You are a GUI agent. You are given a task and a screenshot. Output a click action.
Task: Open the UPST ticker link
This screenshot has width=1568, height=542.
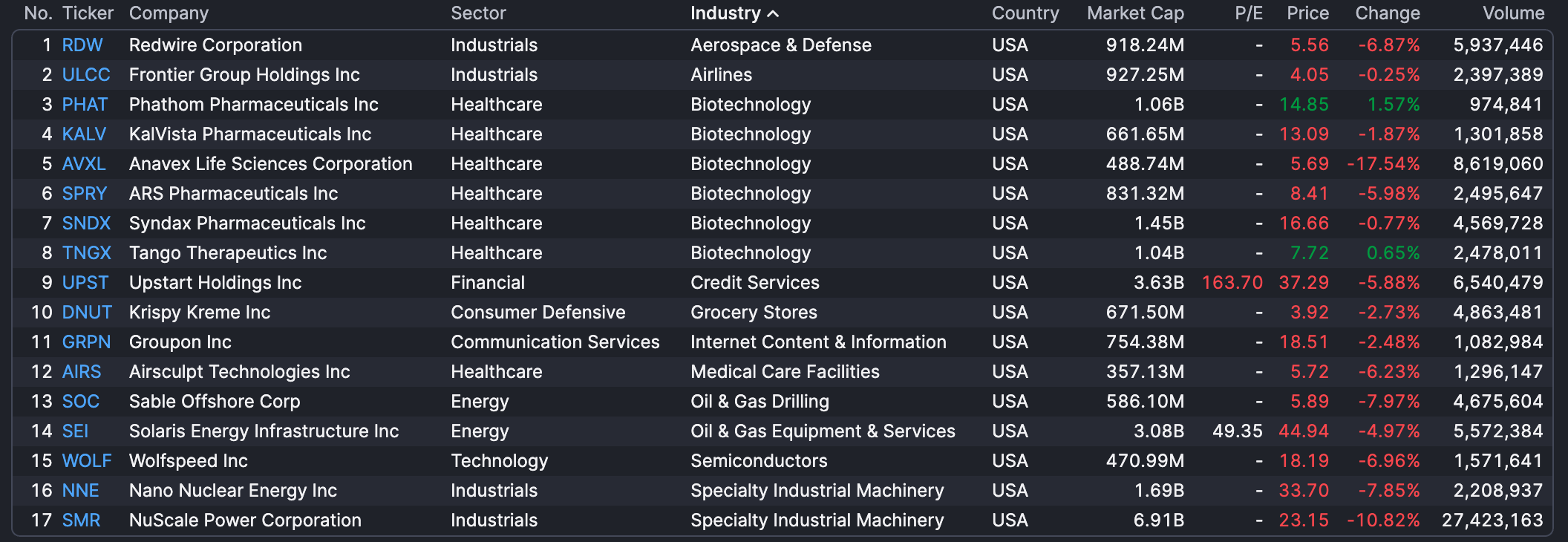pos(85,283)
